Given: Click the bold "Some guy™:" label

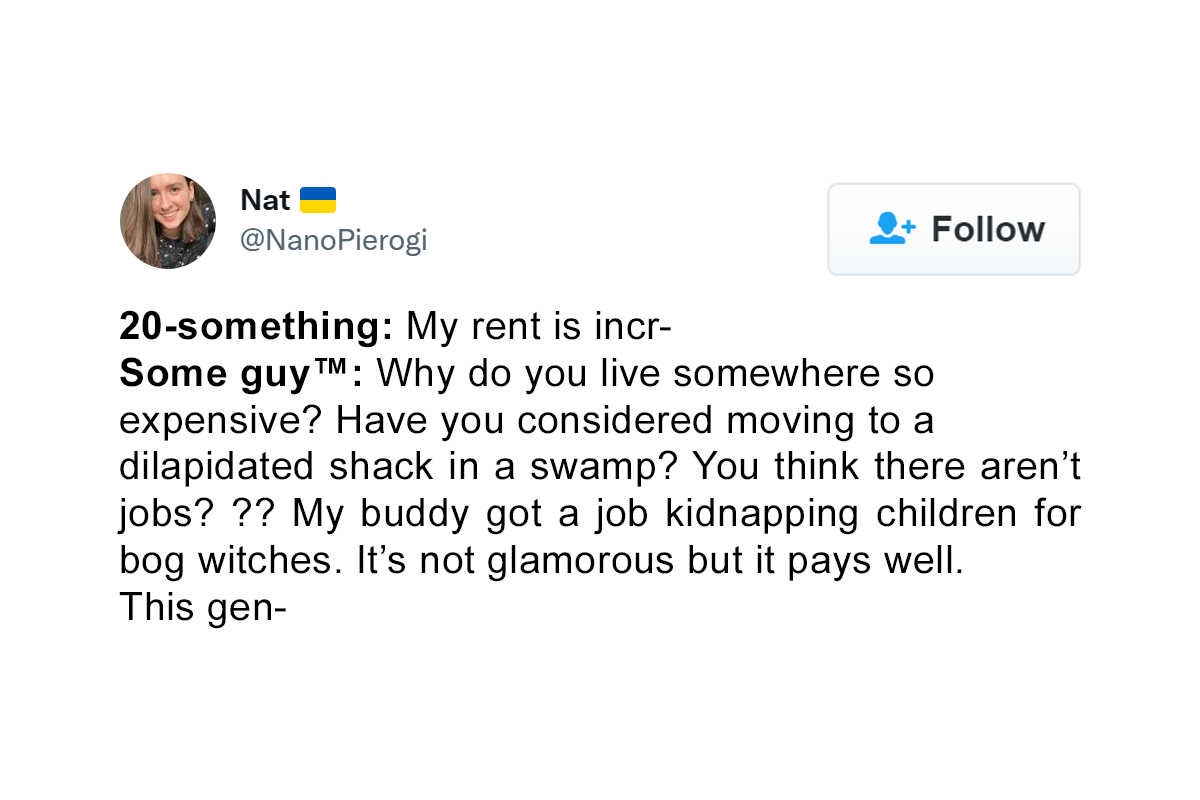Looking at the screenshot, I should (240, 373).
